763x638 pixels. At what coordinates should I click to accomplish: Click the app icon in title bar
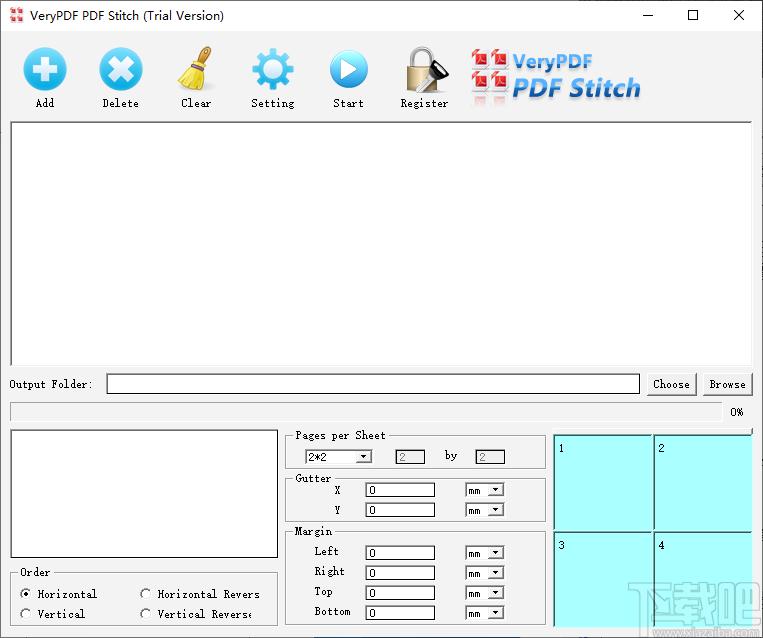(16, 15)
